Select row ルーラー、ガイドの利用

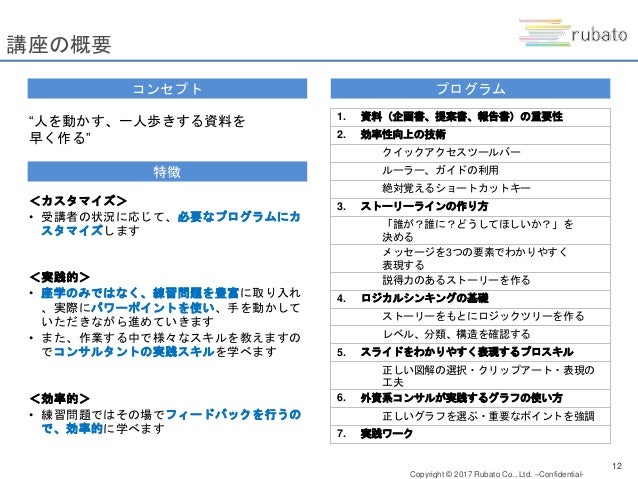pyautogui.click(x=470, y=171)
